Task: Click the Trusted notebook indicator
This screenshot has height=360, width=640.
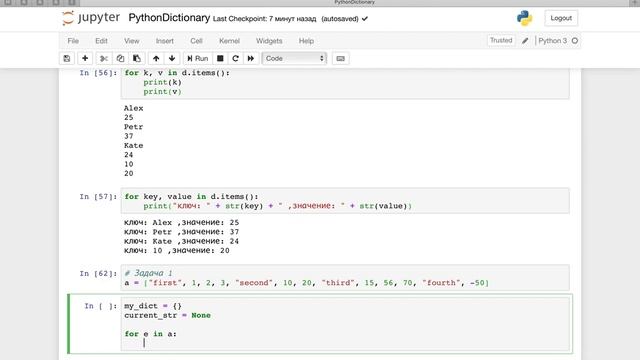Action: pyautogui.click(x=501, y=40)
